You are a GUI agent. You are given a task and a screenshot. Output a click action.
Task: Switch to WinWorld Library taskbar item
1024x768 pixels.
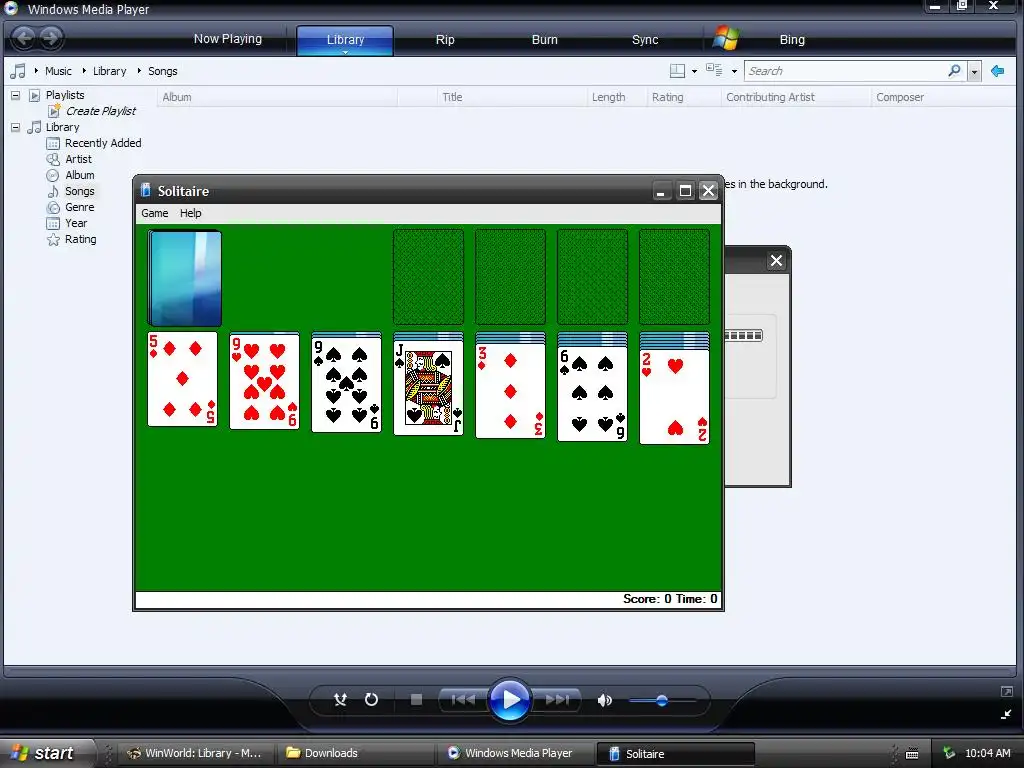195,753
